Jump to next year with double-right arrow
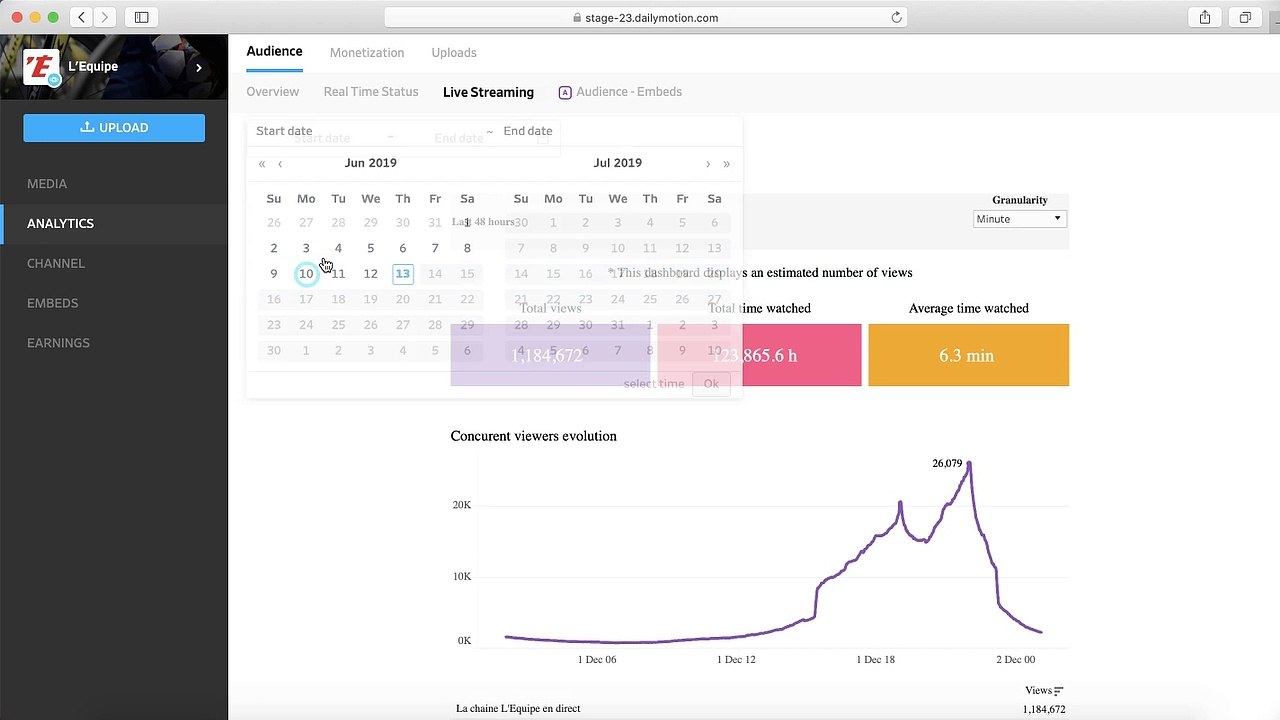1280x720 pixels. point(726,164)
